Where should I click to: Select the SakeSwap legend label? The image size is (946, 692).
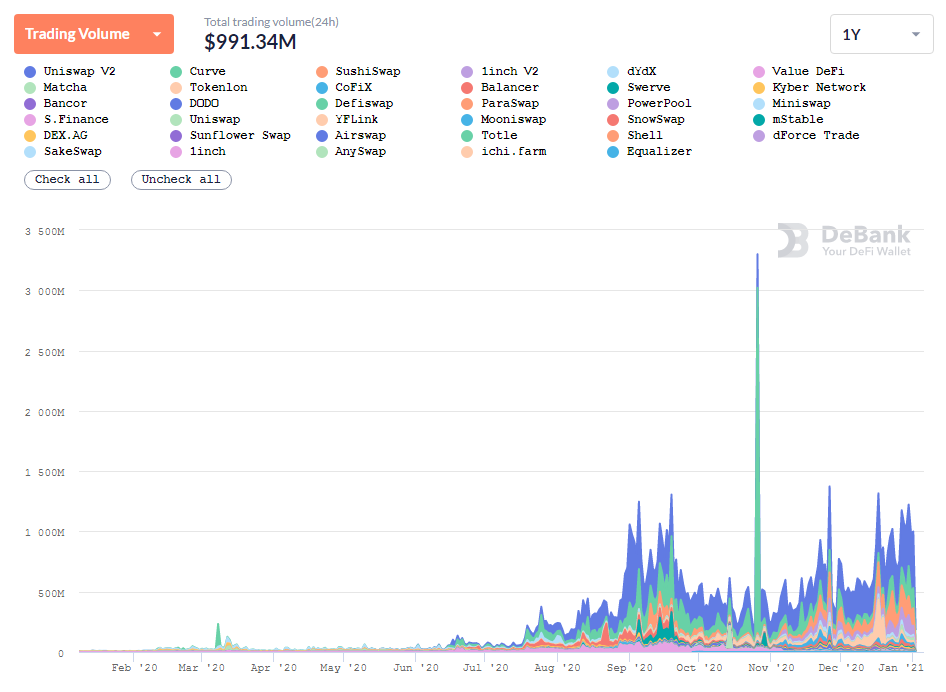click(x=72, y=151)
